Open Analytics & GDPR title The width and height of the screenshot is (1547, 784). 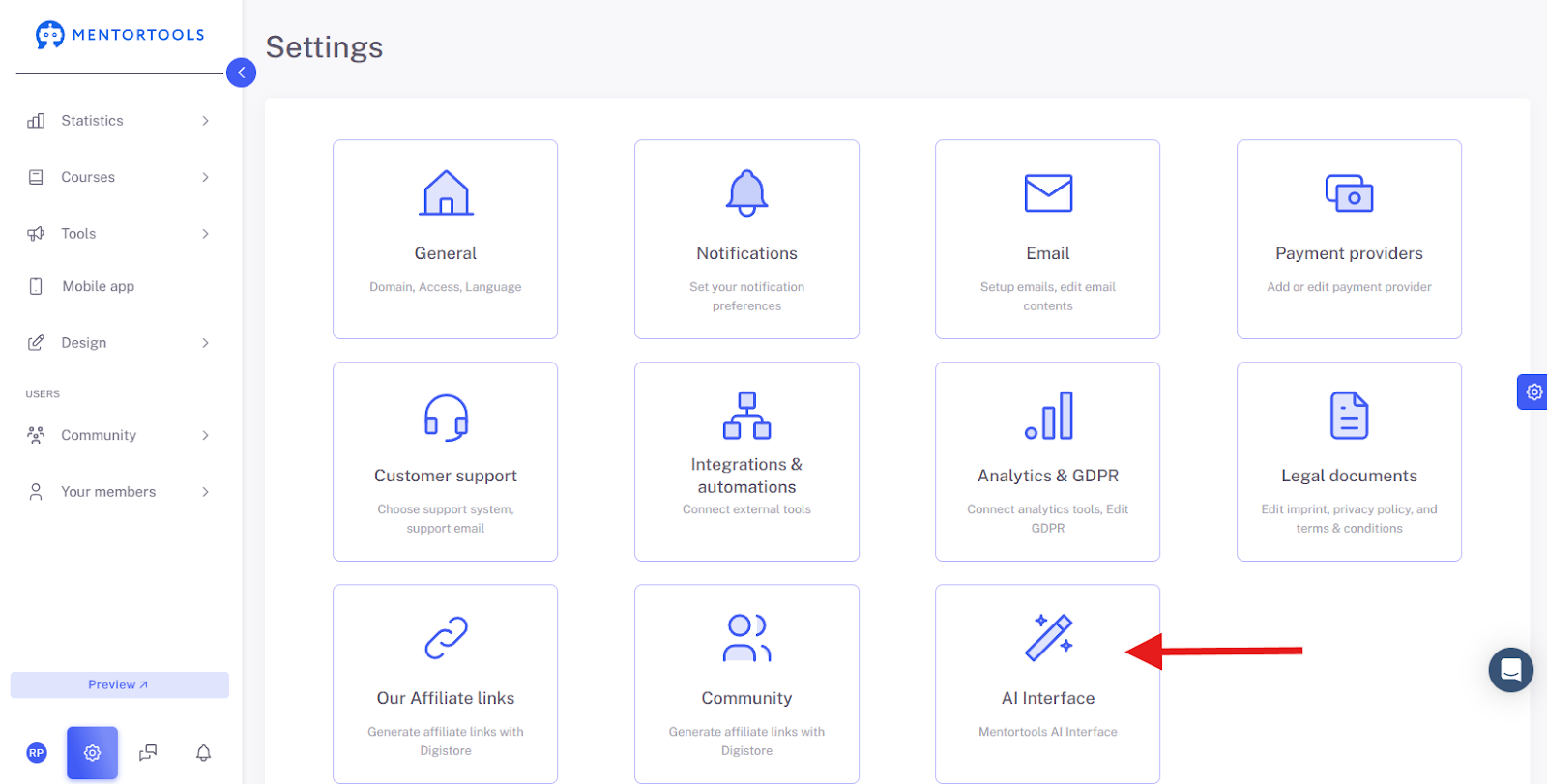click(1048, 476)
